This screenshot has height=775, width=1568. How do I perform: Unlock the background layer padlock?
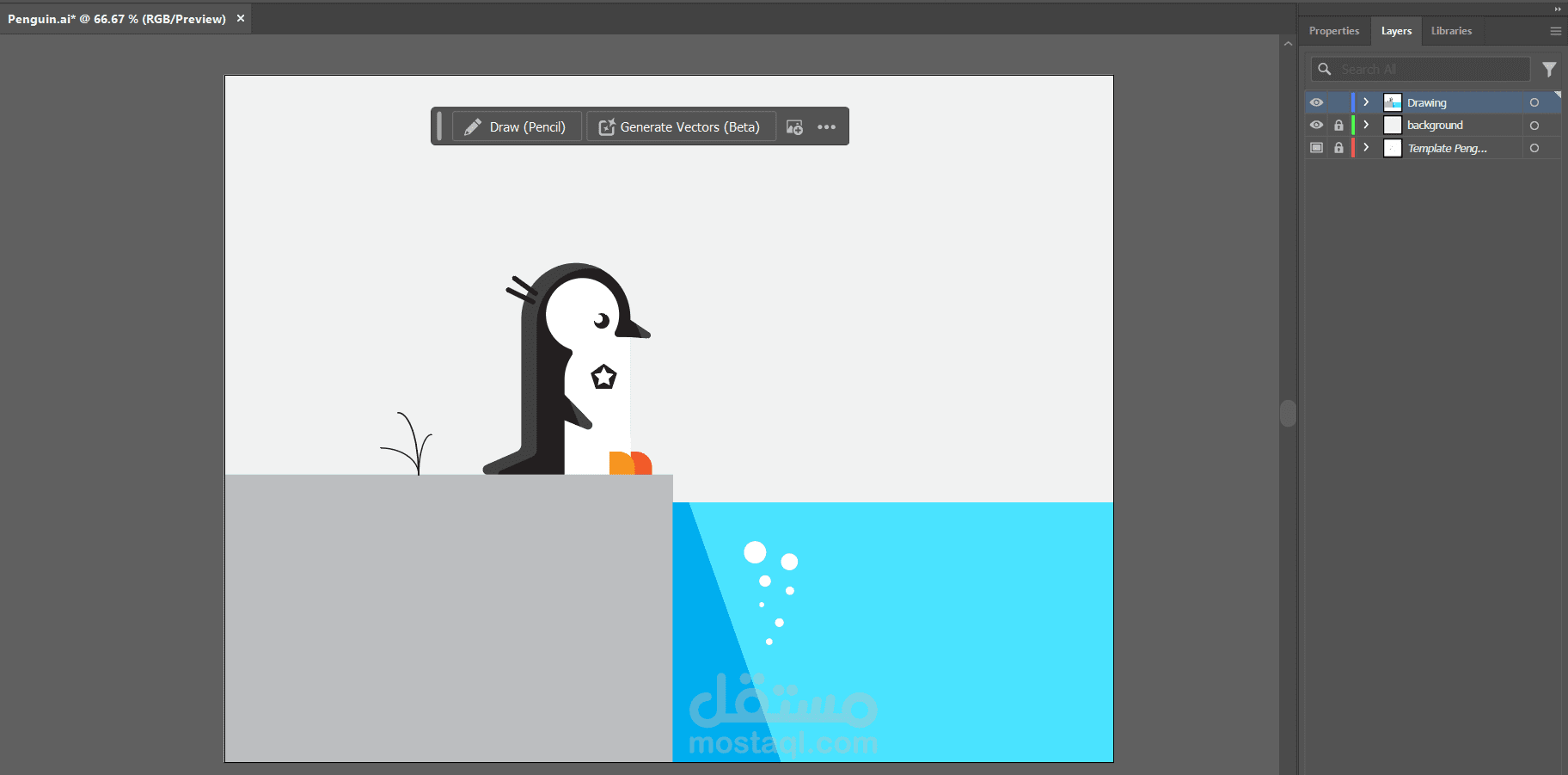click(x=1338, y=124)
